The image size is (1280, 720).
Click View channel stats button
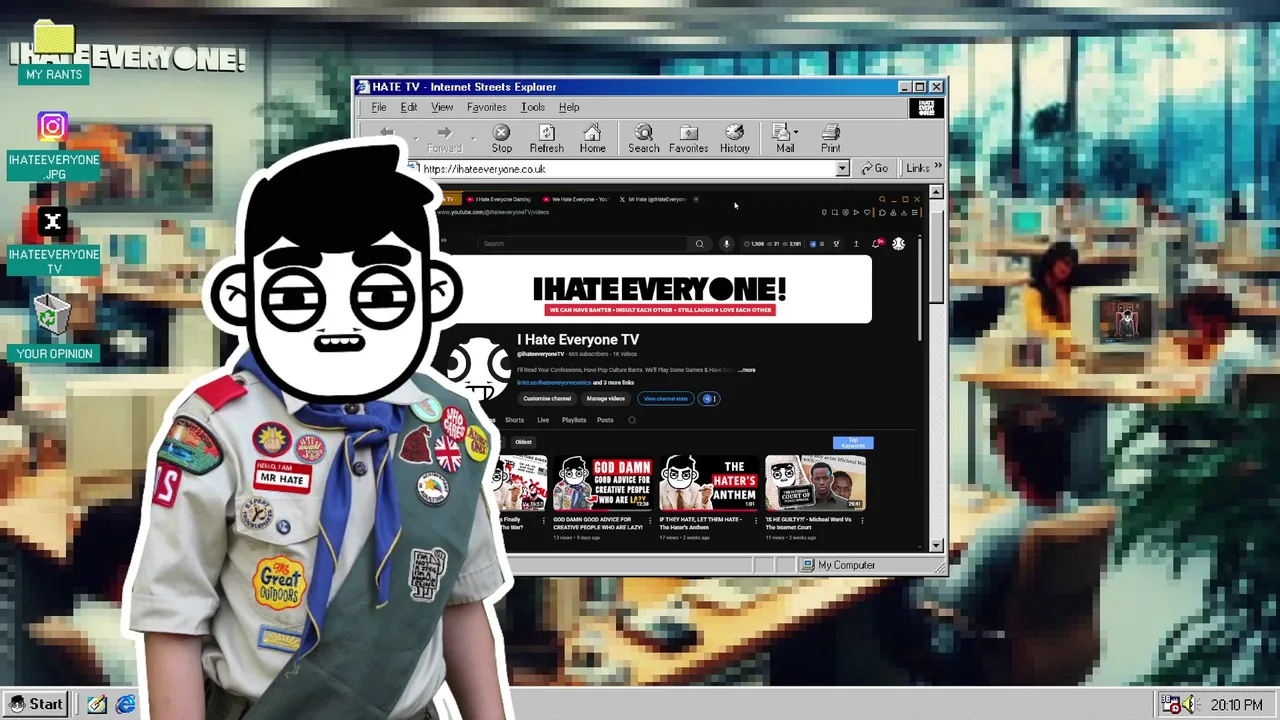click(666, 399)
